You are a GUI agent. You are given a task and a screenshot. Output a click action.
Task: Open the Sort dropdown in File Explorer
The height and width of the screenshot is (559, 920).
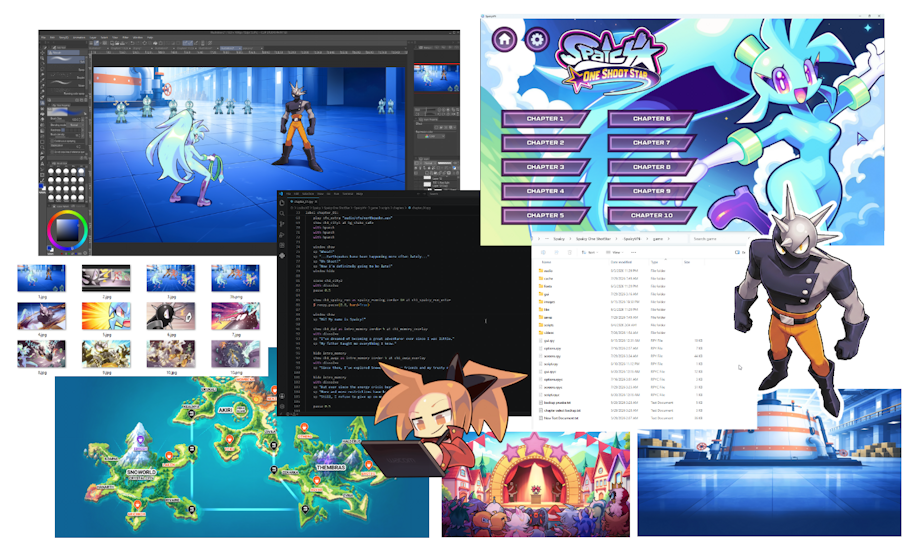coord(590,252)
